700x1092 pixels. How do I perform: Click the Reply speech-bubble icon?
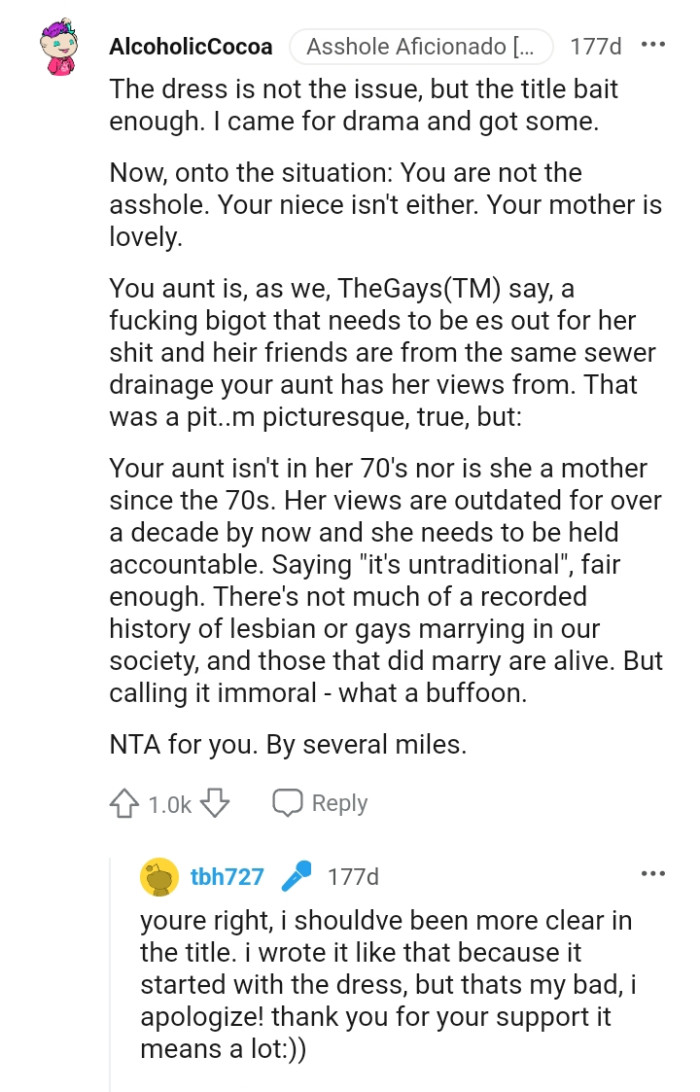pos(290,802)
